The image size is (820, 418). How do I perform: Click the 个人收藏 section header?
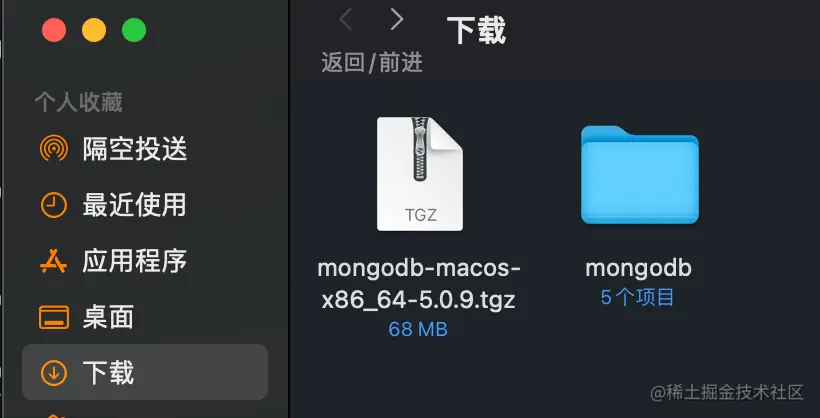(x=79, y=103)
